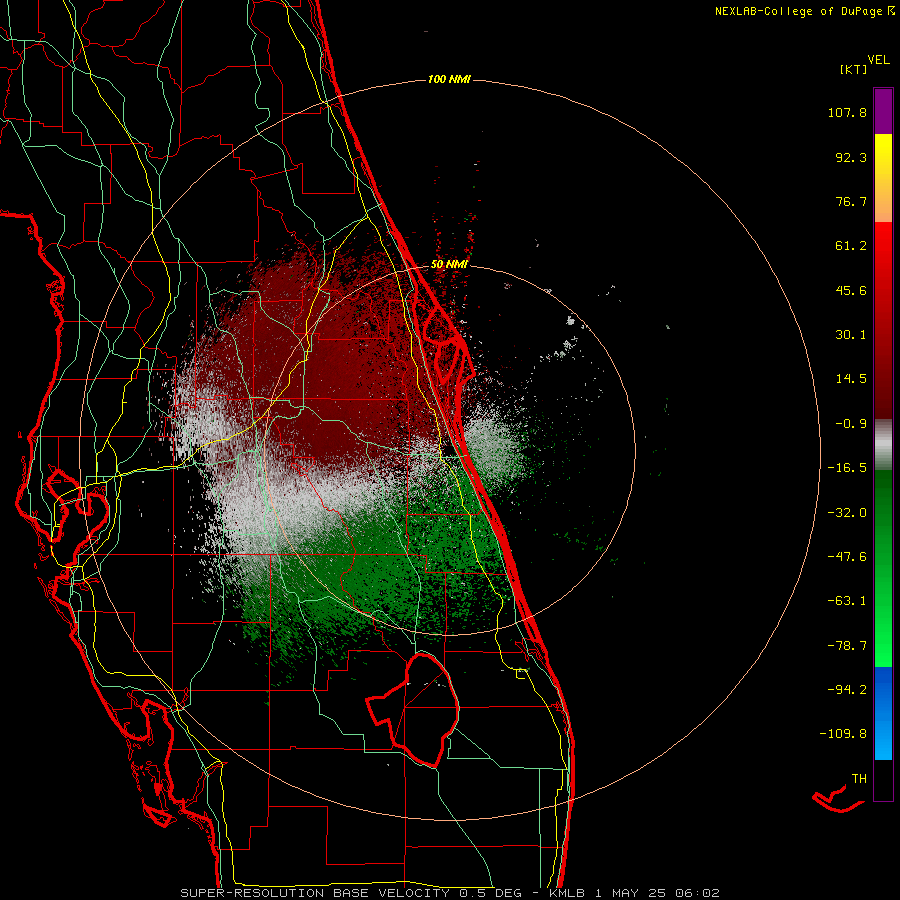Click the -78.7 velocity scale value
This screenshot has width=900, height=900.
coord(847,646)
